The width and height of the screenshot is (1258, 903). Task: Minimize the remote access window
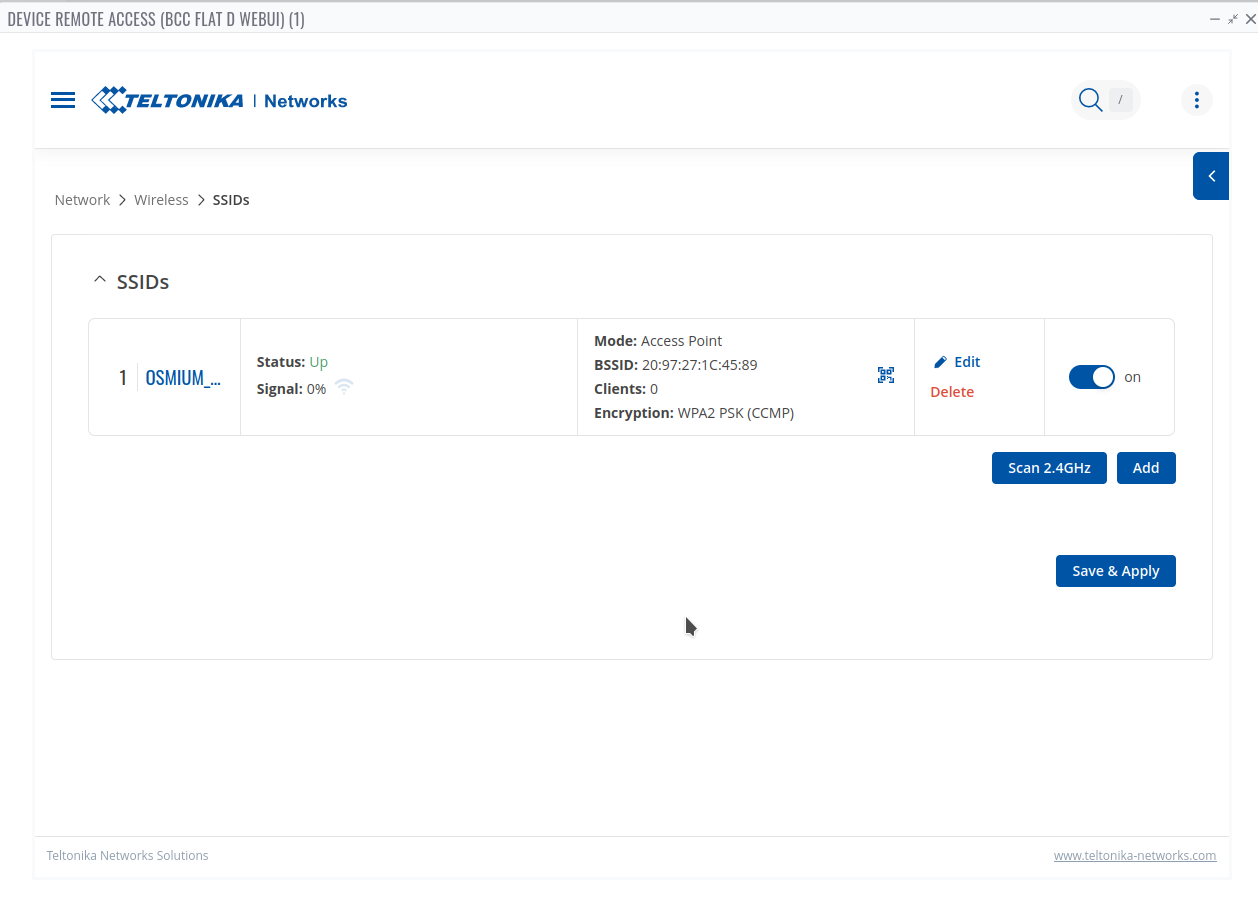pyautogui.click(x=1215, y=19)
